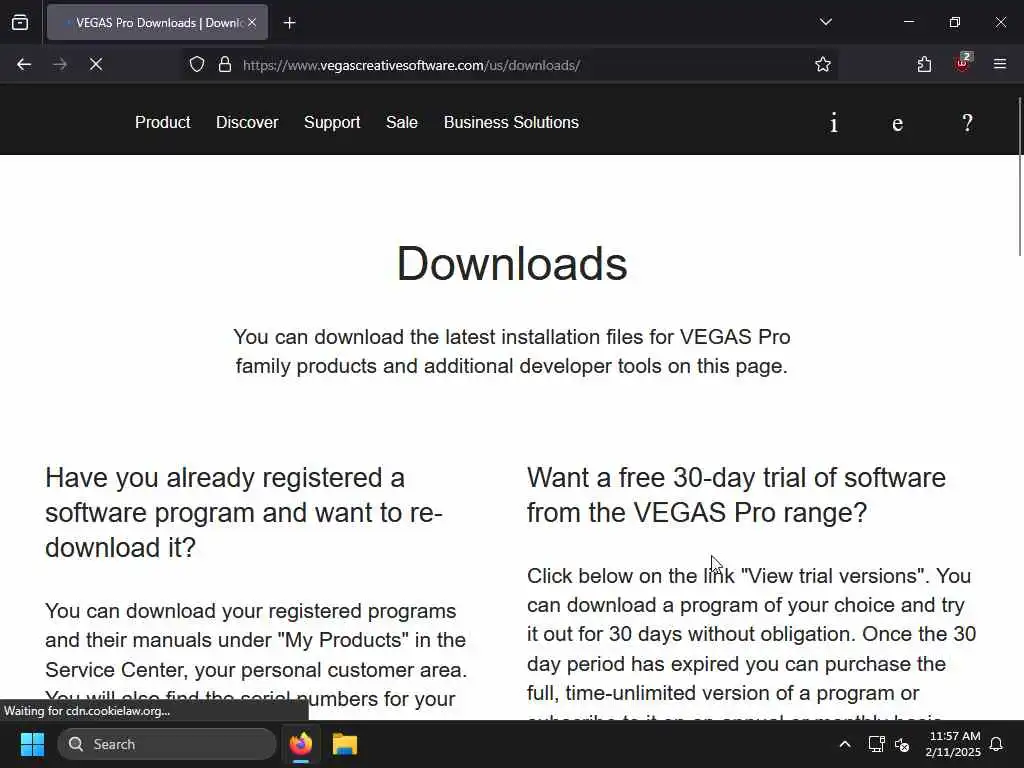The width and height of the screenshot is (1024, 768).
Task: Open the Discover menu
Action: click(247, 122)
